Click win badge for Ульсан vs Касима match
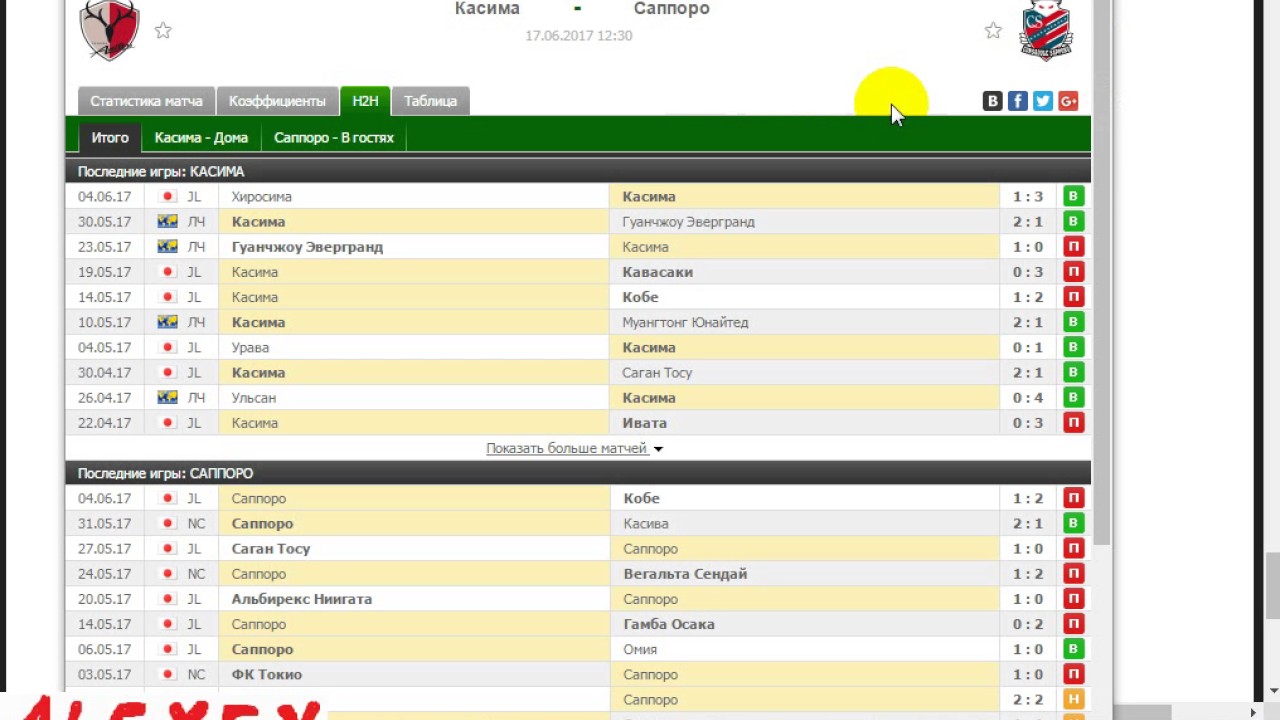1280x720 pixels. (1074, 398)
